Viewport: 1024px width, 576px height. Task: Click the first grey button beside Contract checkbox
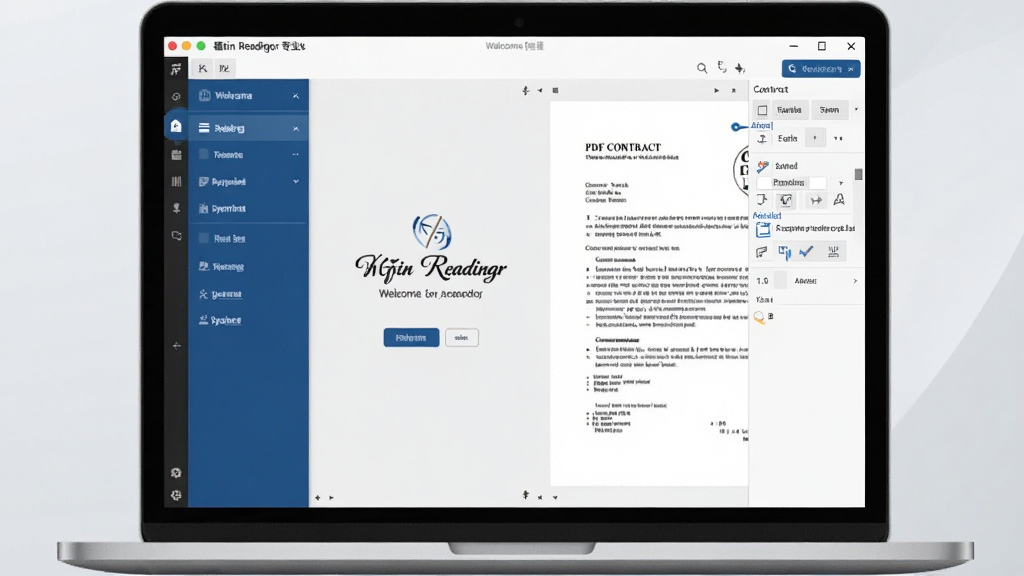click(790, 110)
